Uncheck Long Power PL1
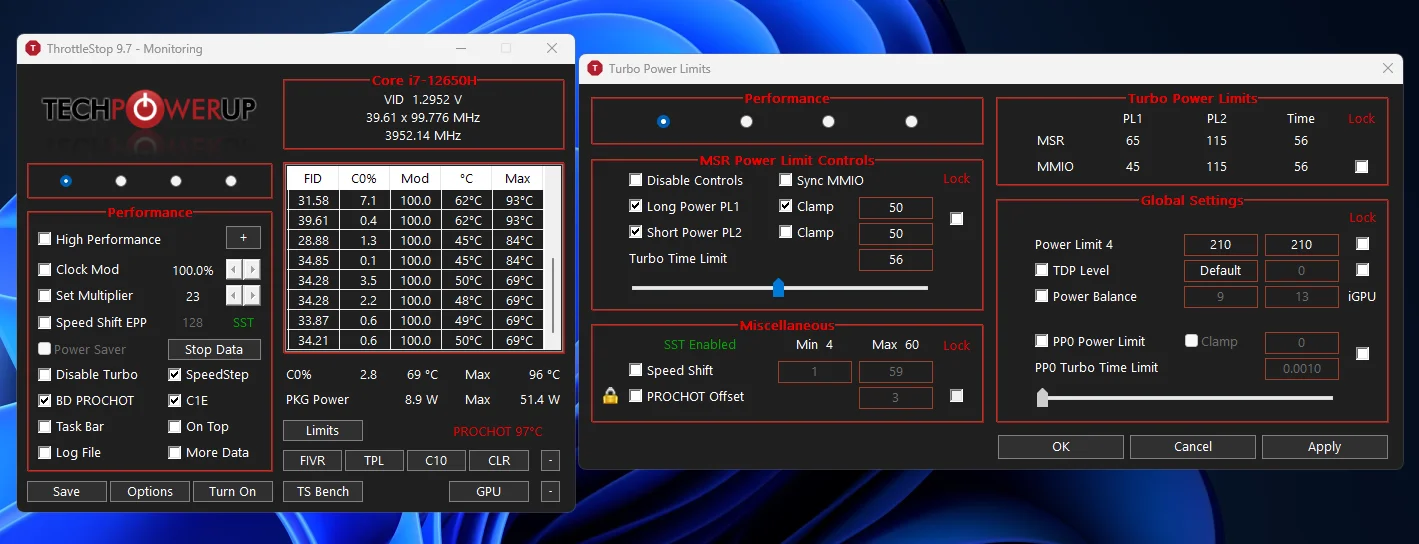Screen dimensions: 1419x544 click(x=636, y=206)
